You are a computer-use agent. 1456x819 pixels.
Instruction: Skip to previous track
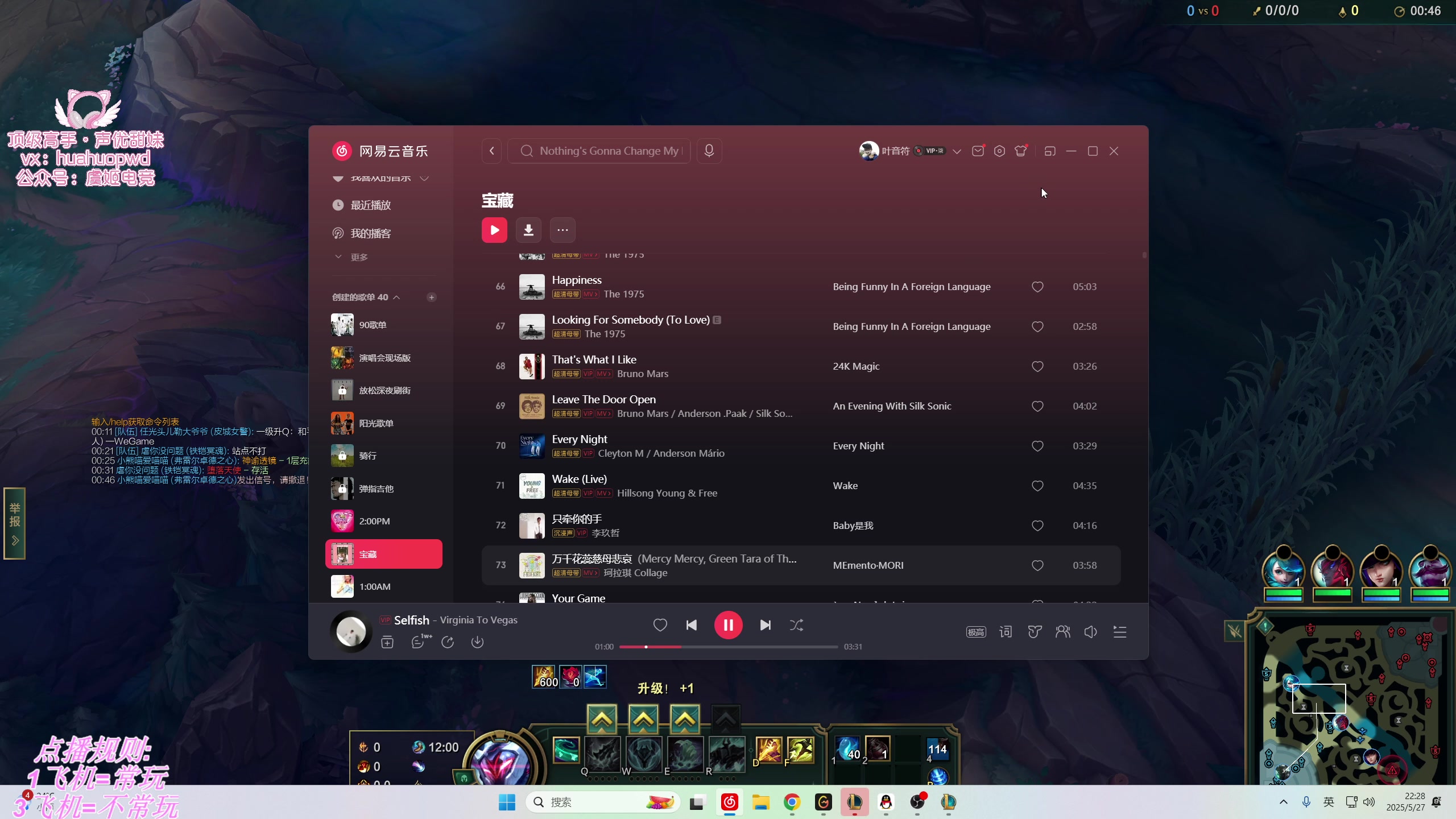click(691, 625)
